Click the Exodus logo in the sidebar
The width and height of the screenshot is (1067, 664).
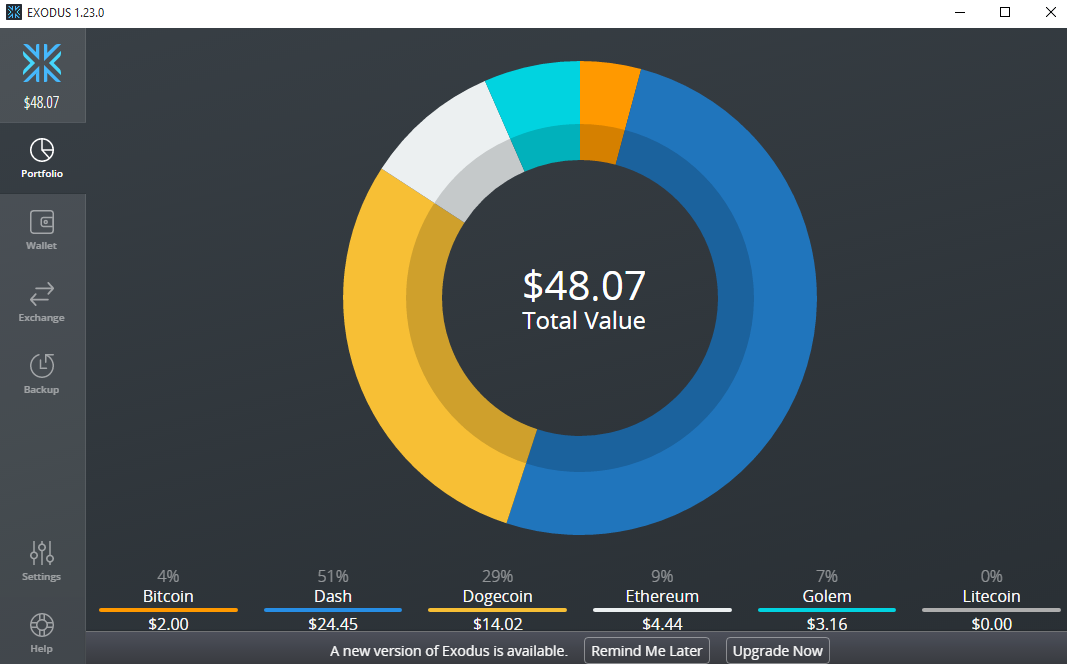(42, 63)
